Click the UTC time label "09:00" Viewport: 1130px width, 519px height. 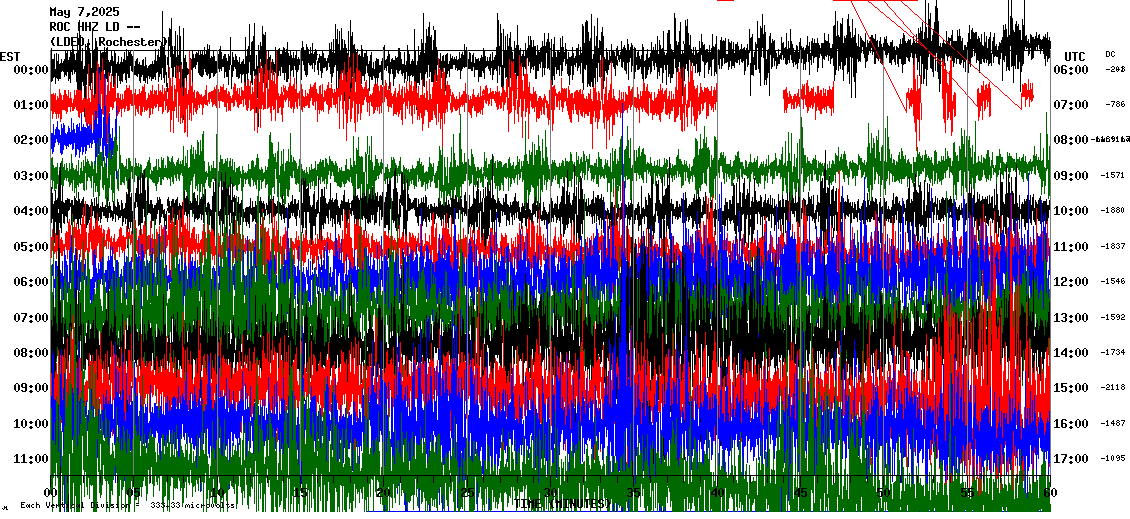1071,176
